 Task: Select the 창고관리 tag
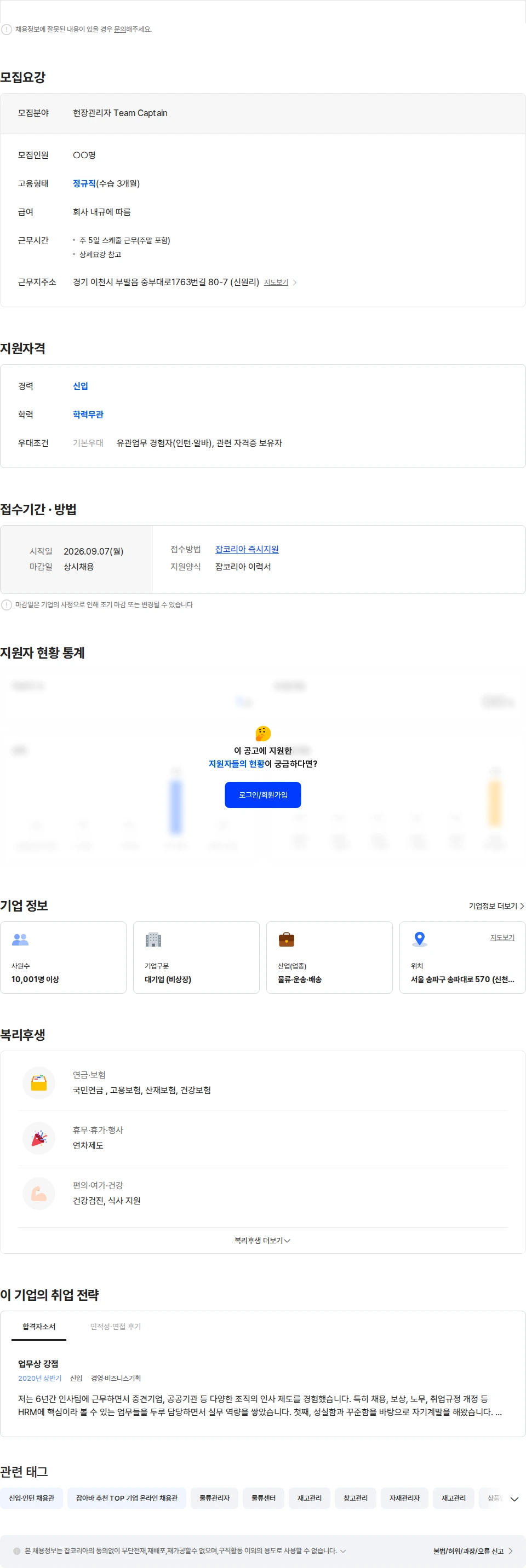356,1498
